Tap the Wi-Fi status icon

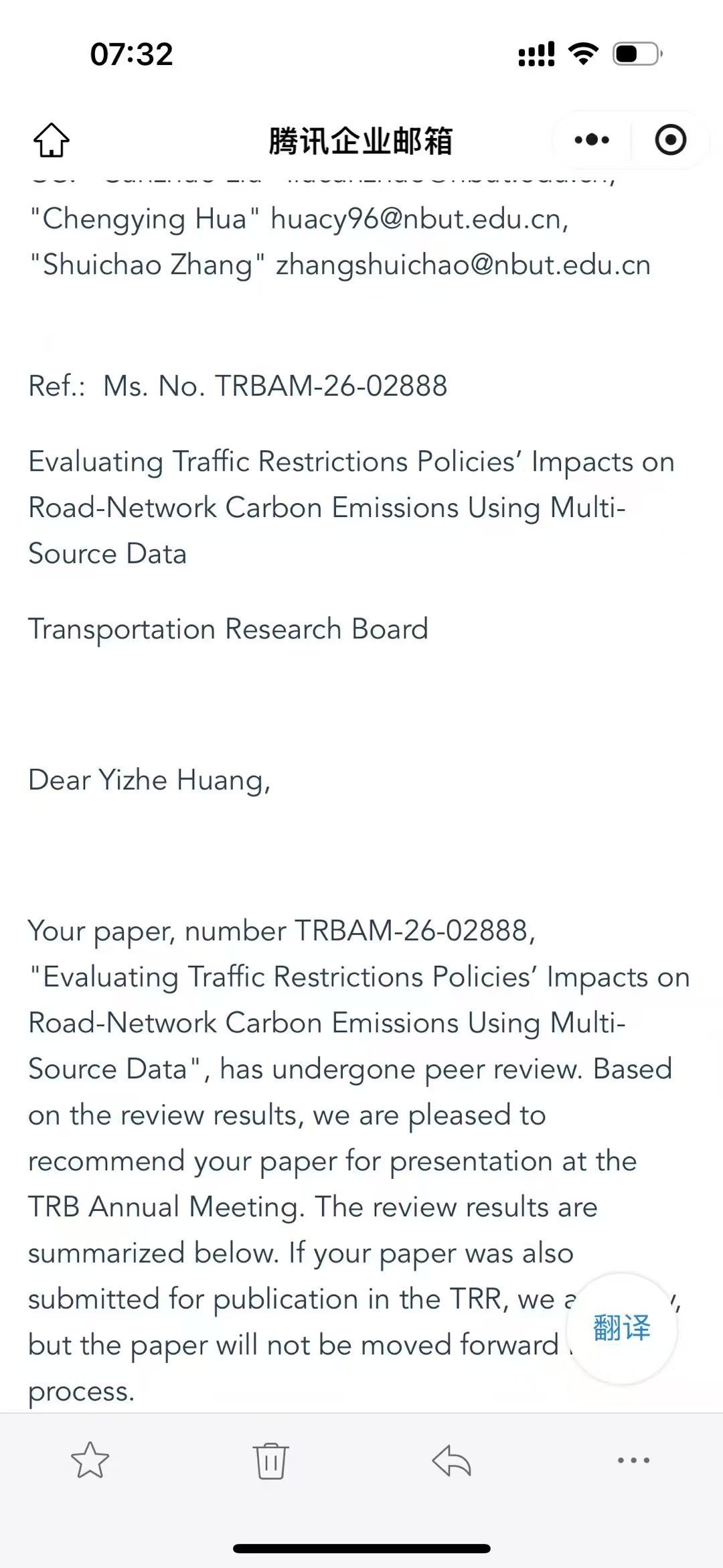(583, 54)
